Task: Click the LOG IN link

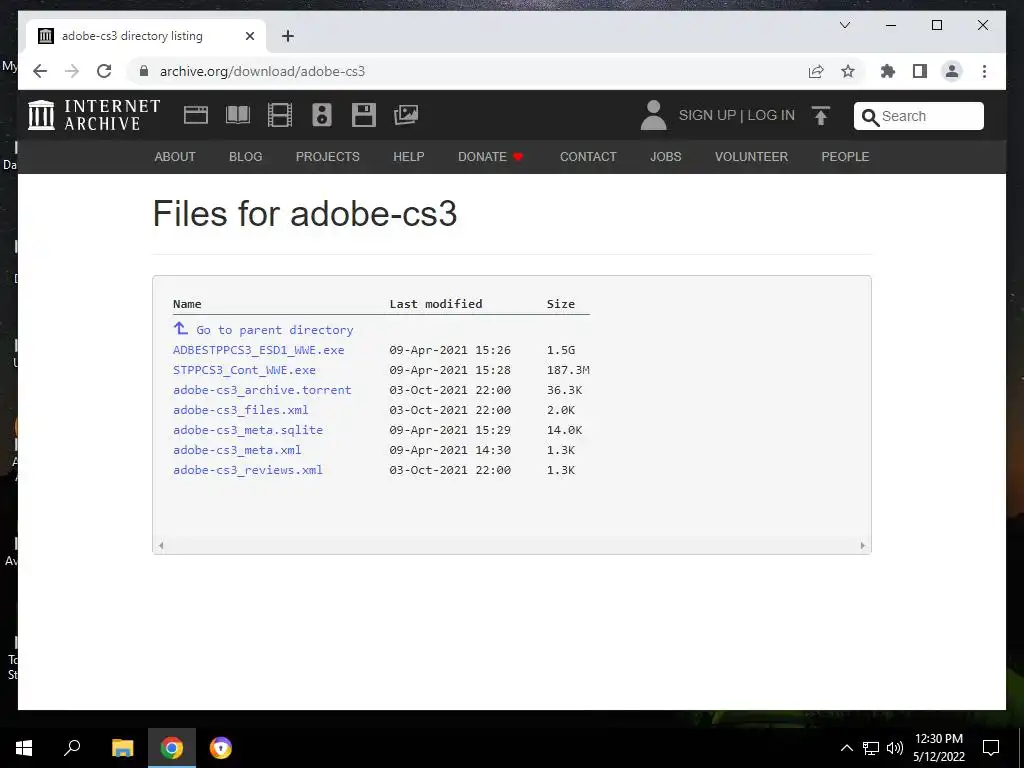Action: click(x=771, y=115)
